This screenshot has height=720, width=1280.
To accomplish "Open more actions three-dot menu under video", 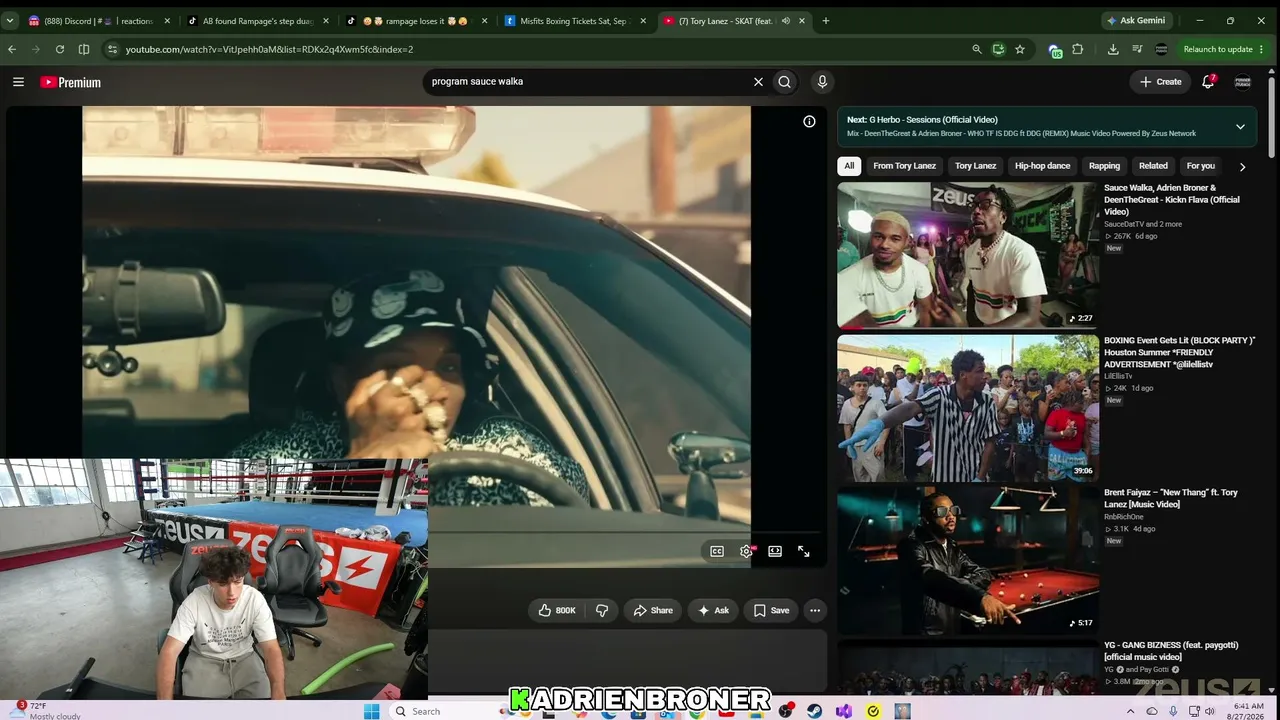I will click(815, 610).
